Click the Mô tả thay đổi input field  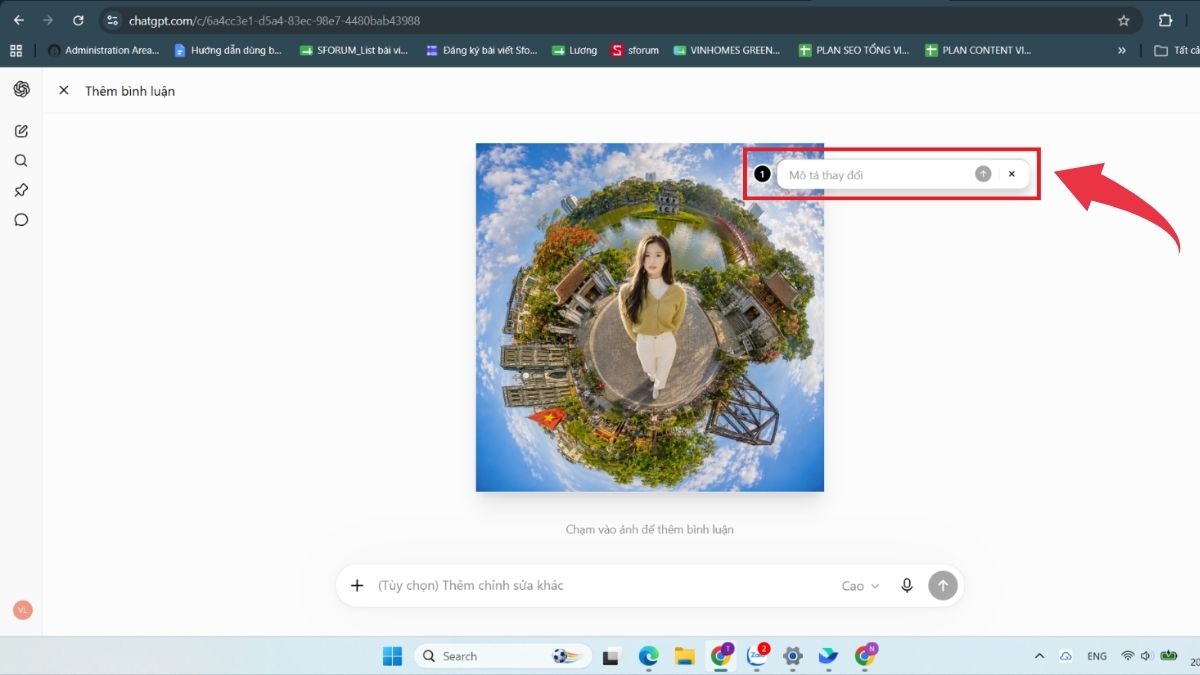[x=875, y=175]
